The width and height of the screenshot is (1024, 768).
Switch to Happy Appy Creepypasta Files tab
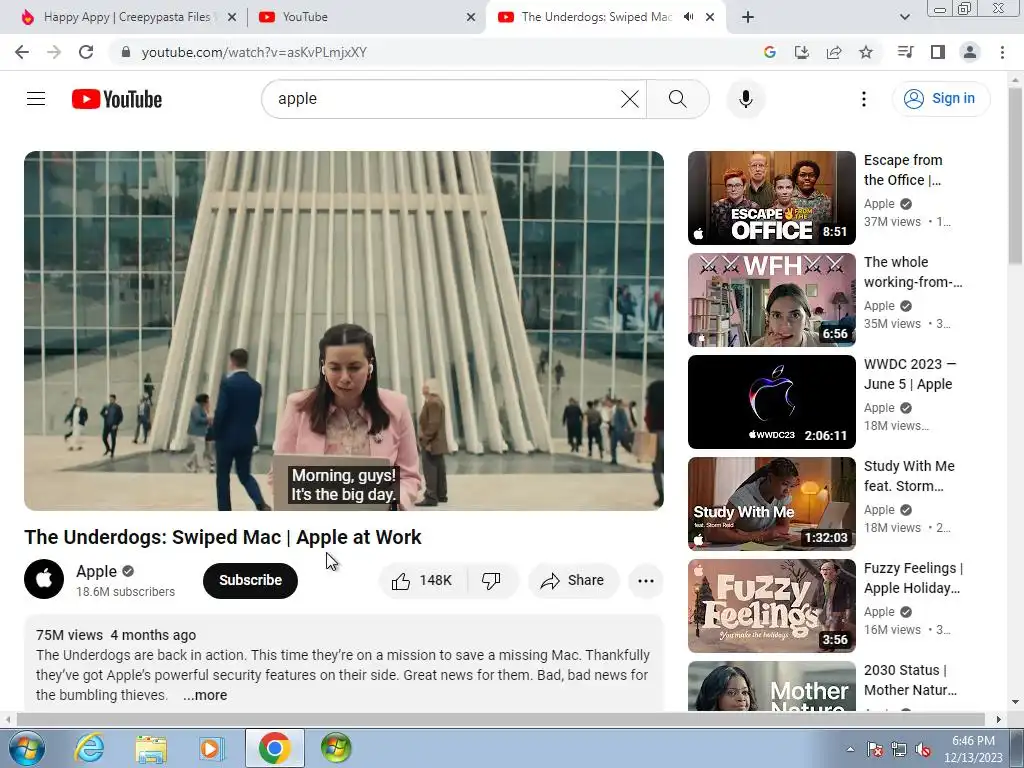coord(127,17)
